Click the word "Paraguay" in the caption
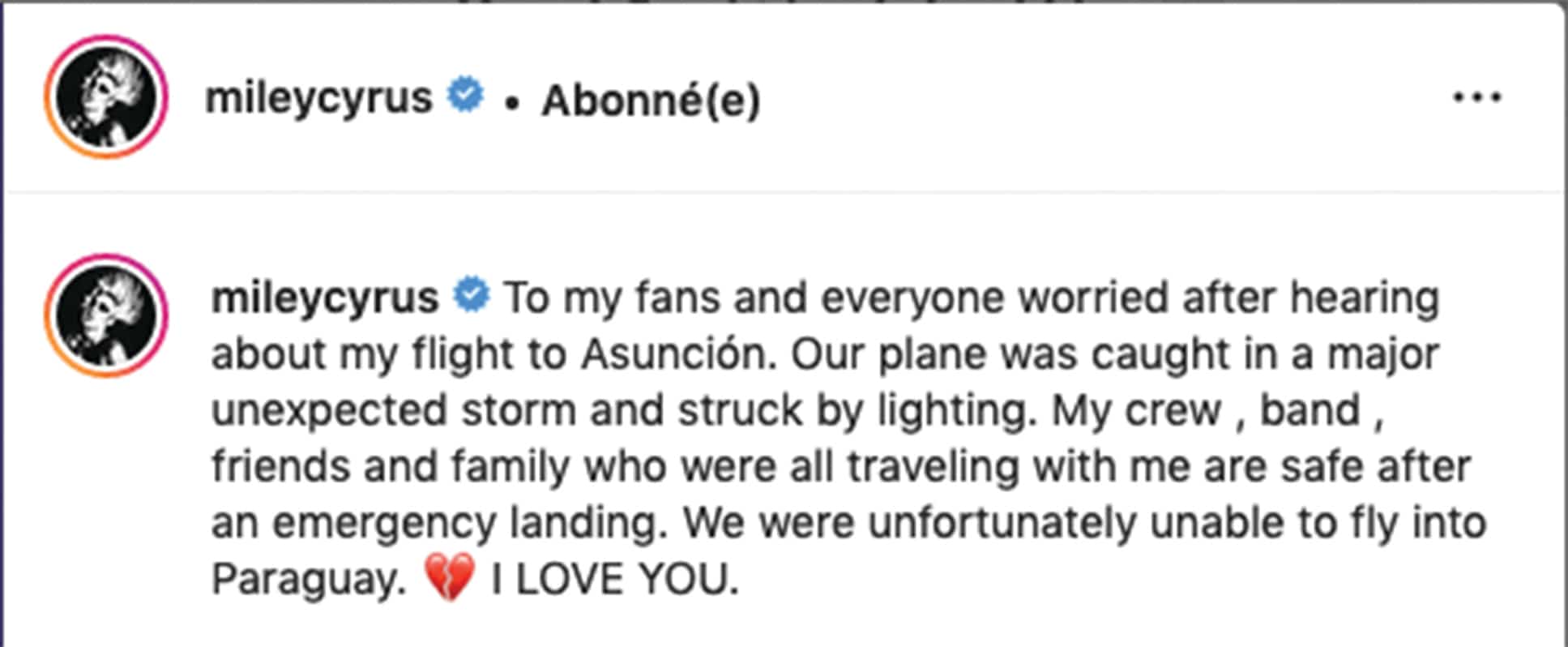This screenshot has height=647, width=1568. coord(307,580)
